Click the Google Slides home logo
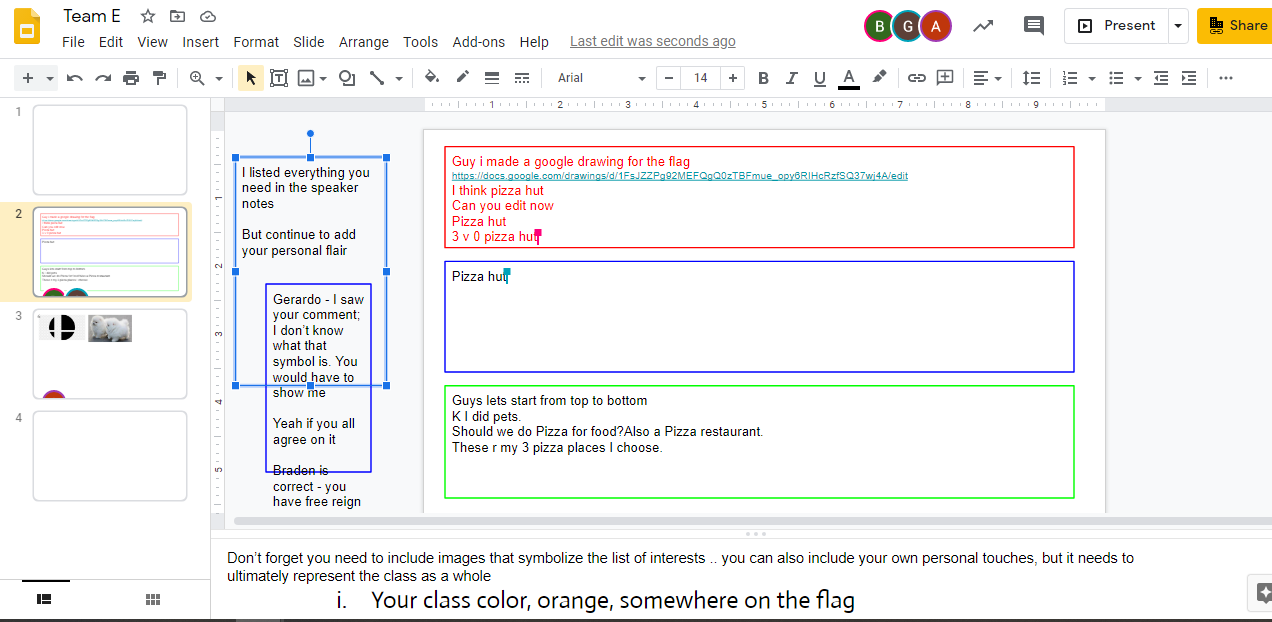1272x622 pixels. pyautogui.click(x=27, y=27)
